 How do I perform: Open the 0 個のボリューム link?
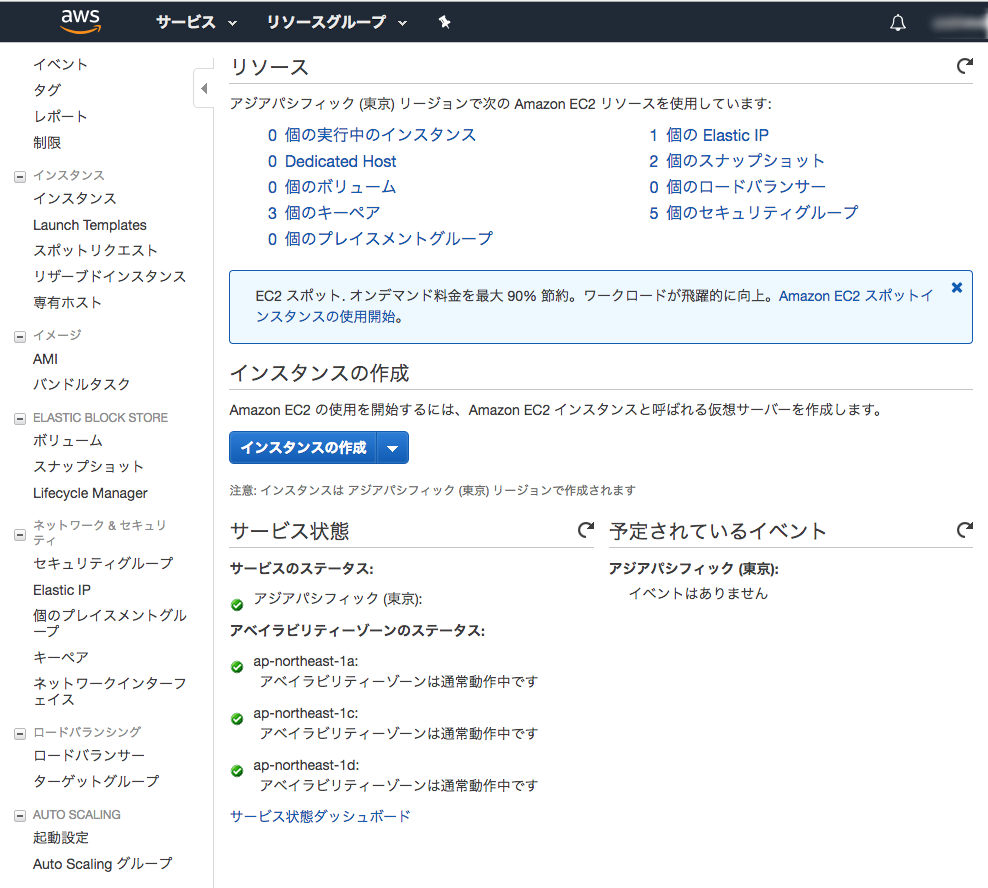pos(332,187)
